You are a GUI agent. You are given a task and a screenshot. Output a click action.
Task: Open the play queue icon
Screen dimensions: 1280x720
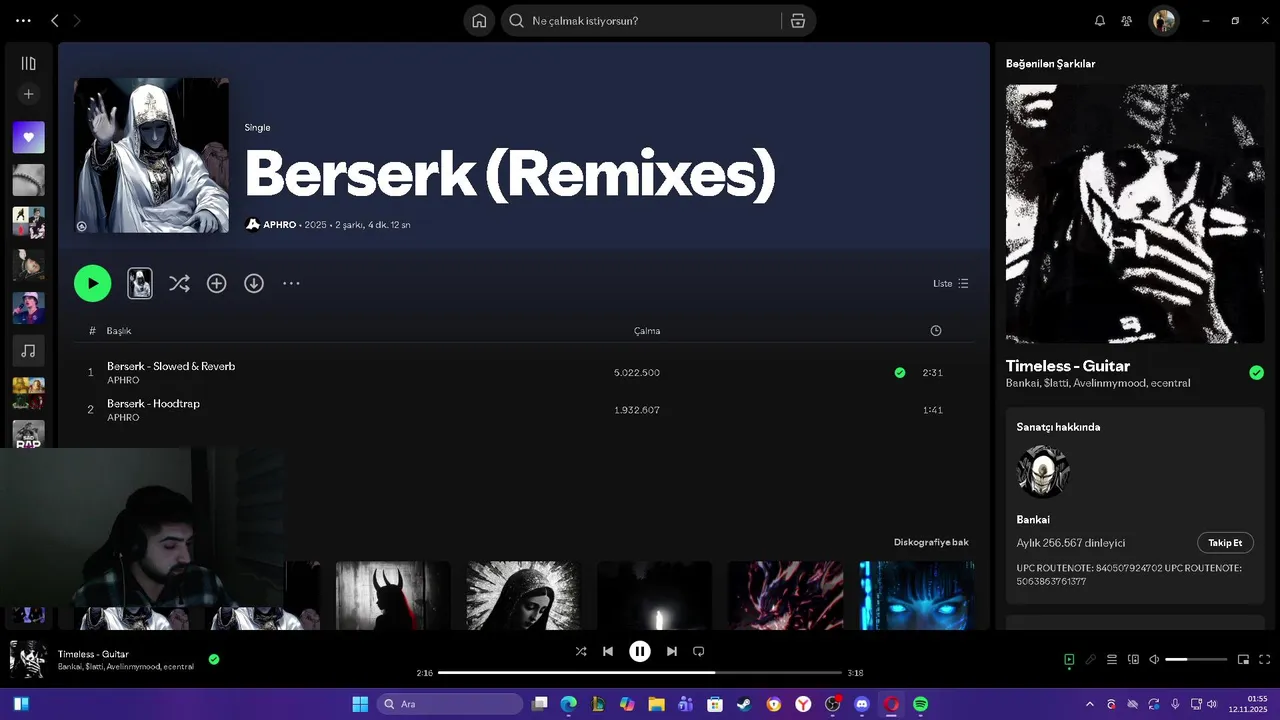click(1112, 659)
